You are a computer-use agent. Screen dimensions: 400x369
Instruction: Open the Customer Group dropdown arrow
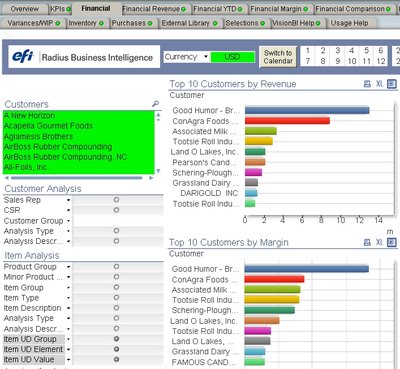[68, 221]
